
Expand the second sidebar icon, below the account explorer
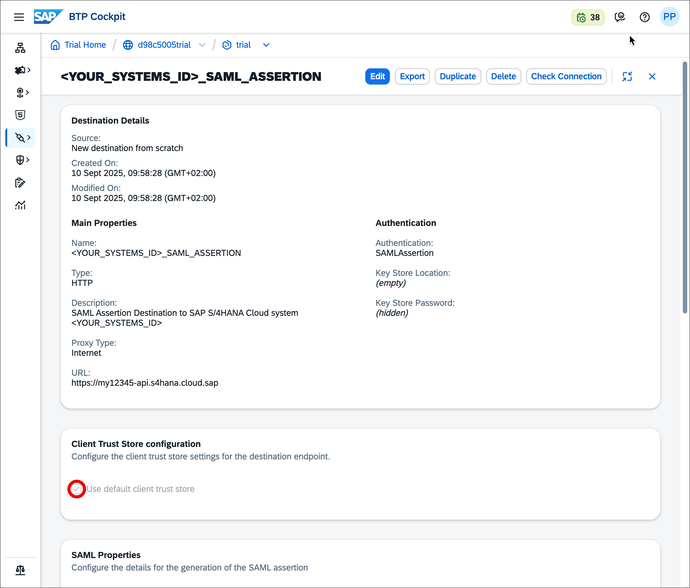coord(22,70)
